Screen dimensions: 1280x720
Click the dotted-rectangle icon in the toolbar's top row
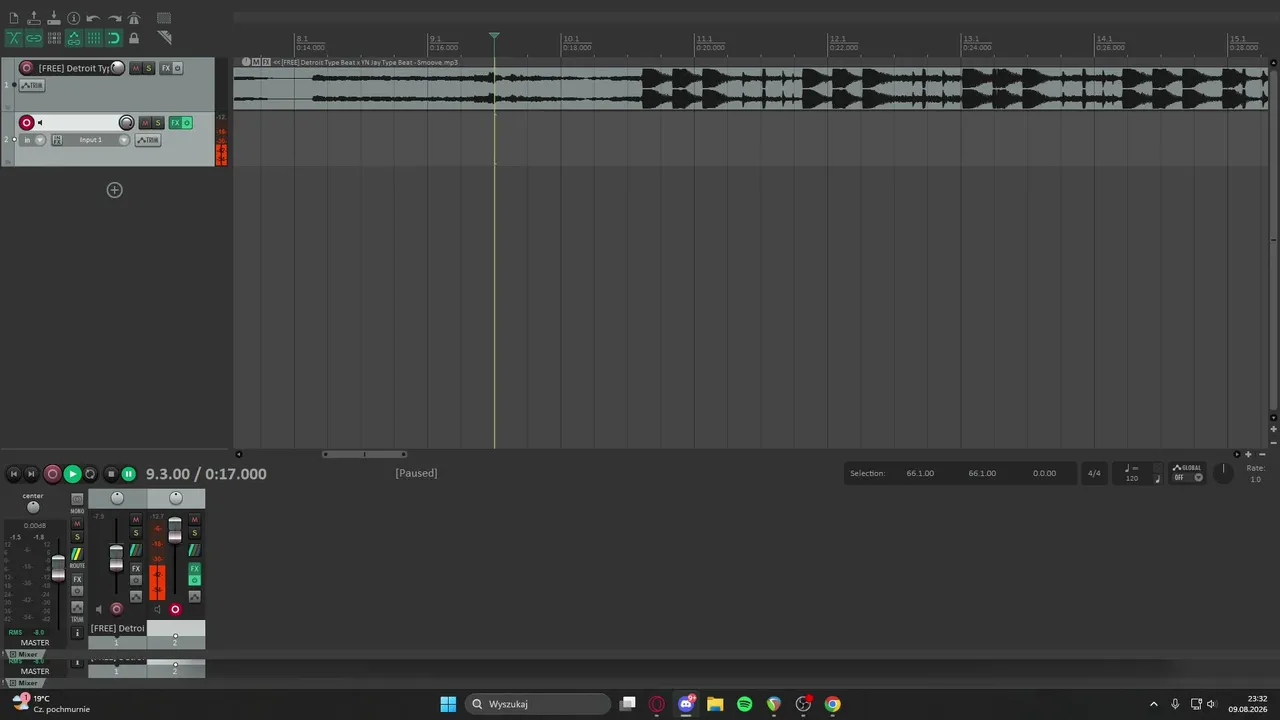coord(164,18)
